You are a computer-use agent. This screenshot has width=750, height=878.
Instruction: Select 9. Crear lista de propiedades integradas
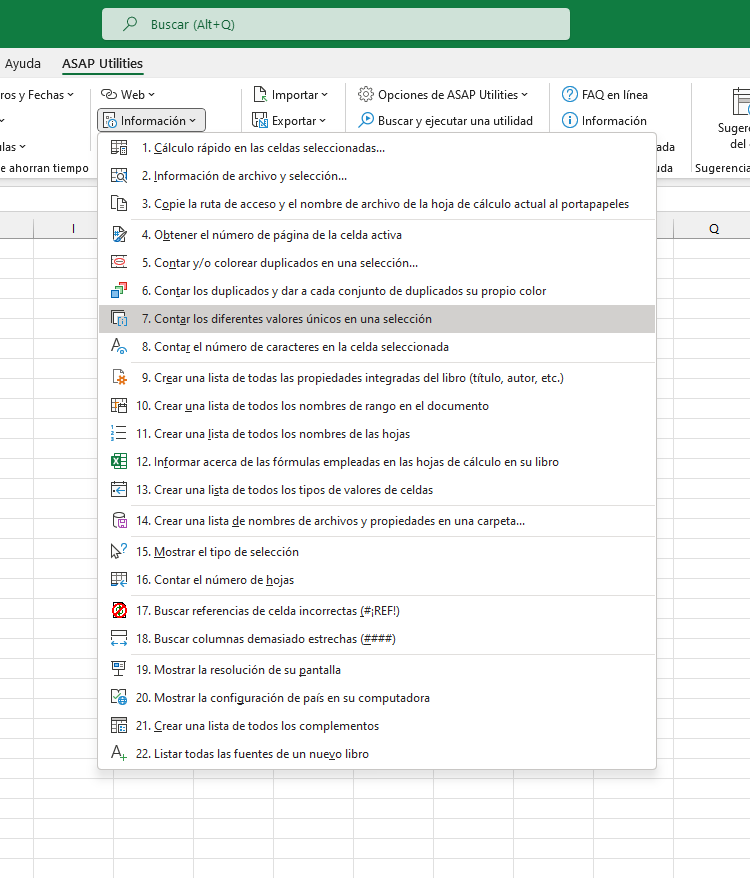pos(376,378)
